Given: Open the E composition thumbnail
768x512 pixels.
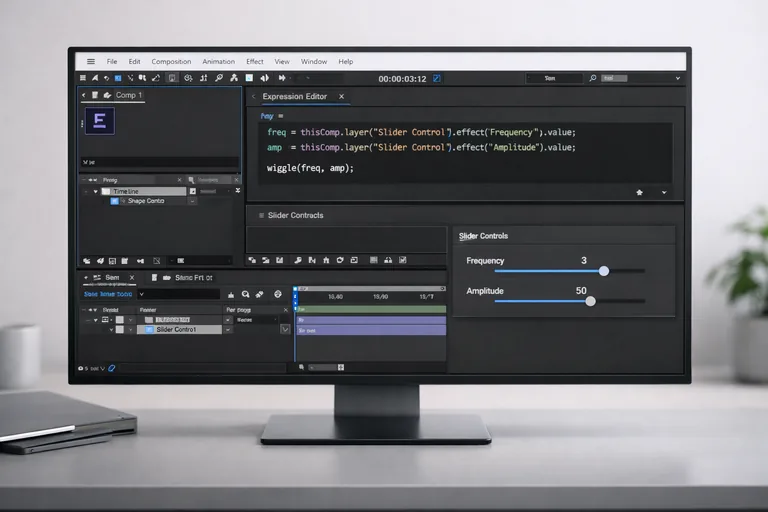Looking at the screenshot, I should pos(100,121).
